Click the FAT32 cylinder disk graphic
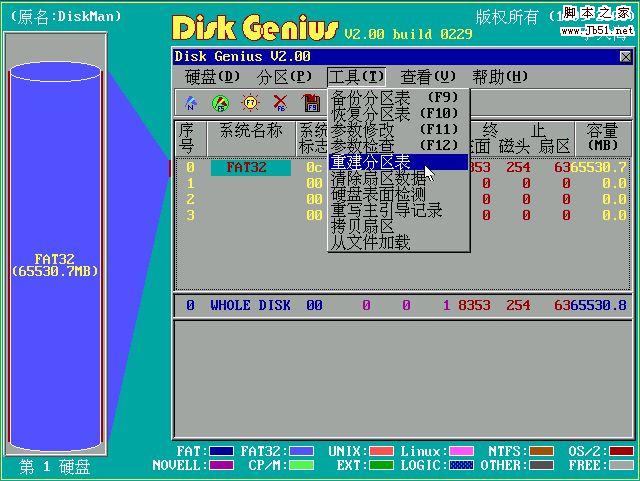This screenshot has width=640, height=481. pyautogui.click(x=55, y=263)
